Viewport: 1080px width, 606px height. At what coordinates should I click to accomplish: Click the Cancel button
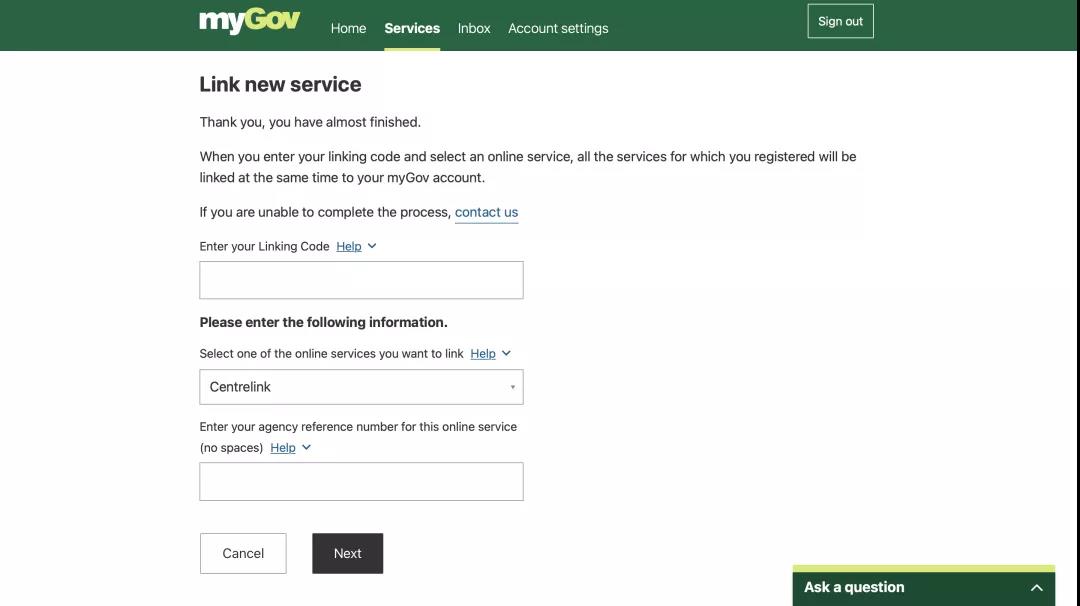[x=243, y=554]
